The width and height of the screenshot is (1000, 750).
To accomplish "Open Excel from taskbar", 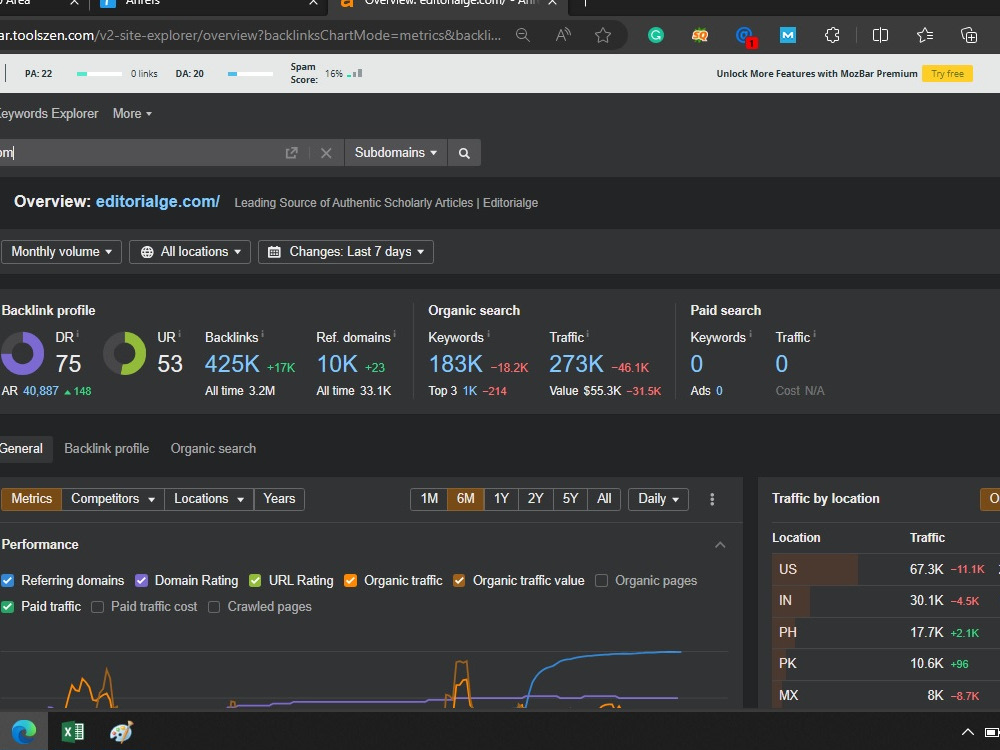I will pos(73,732).
